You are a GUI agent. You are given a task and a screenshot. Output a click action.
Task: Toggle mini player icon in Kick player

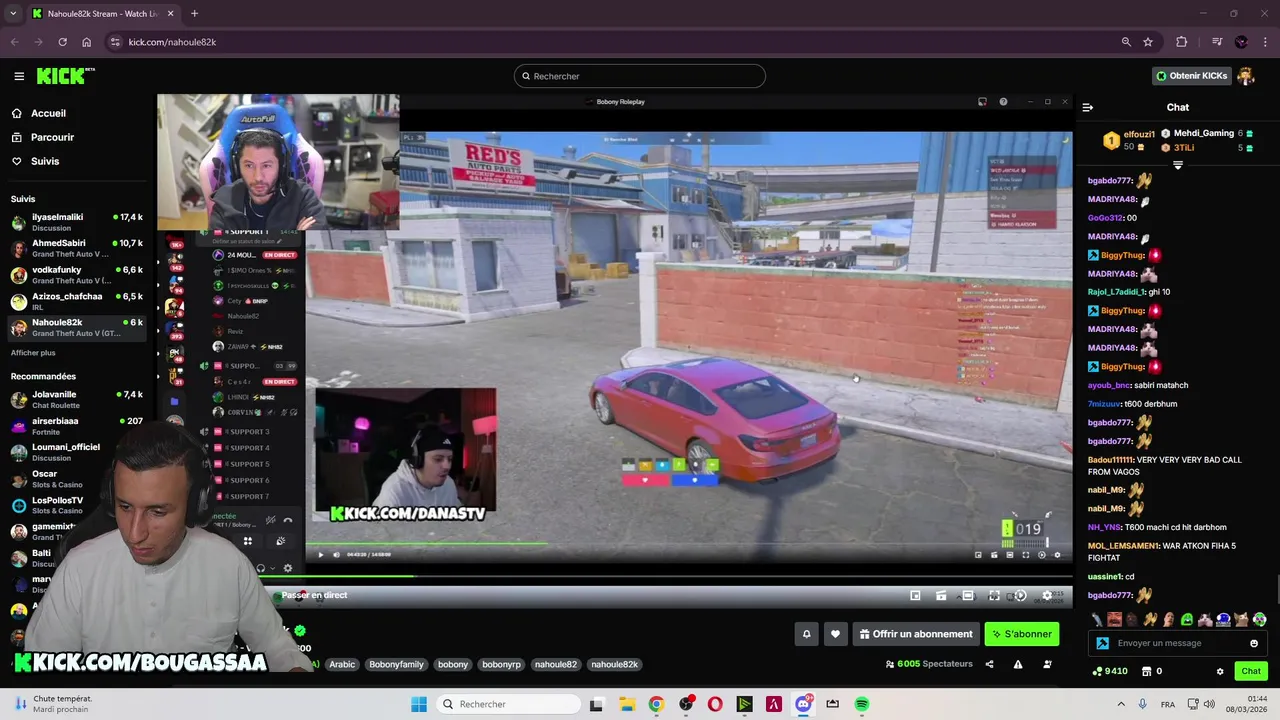click(x=915, y=595)
